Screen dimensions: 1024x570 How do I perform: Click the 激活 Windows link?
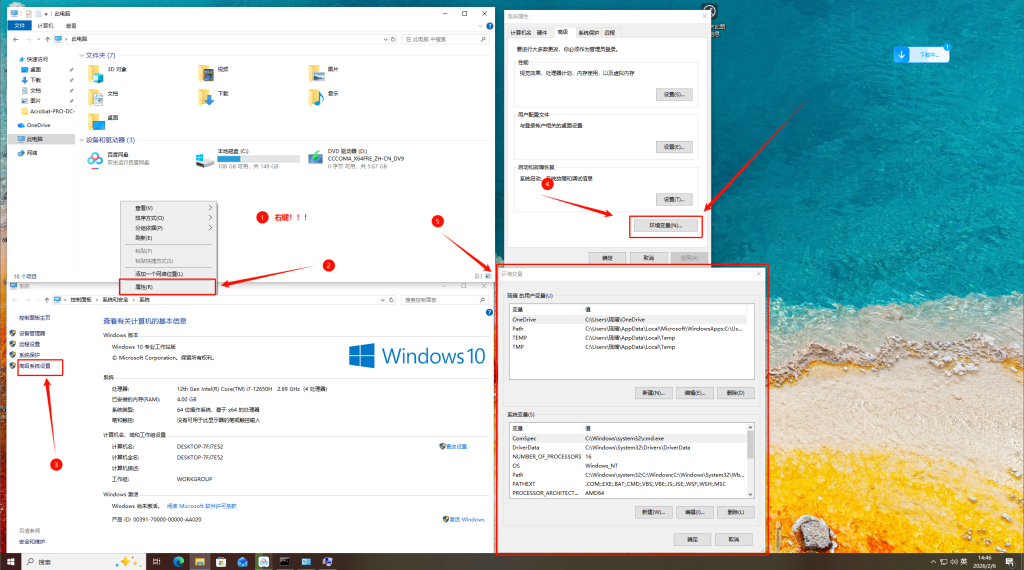click(x=468, y=520)
